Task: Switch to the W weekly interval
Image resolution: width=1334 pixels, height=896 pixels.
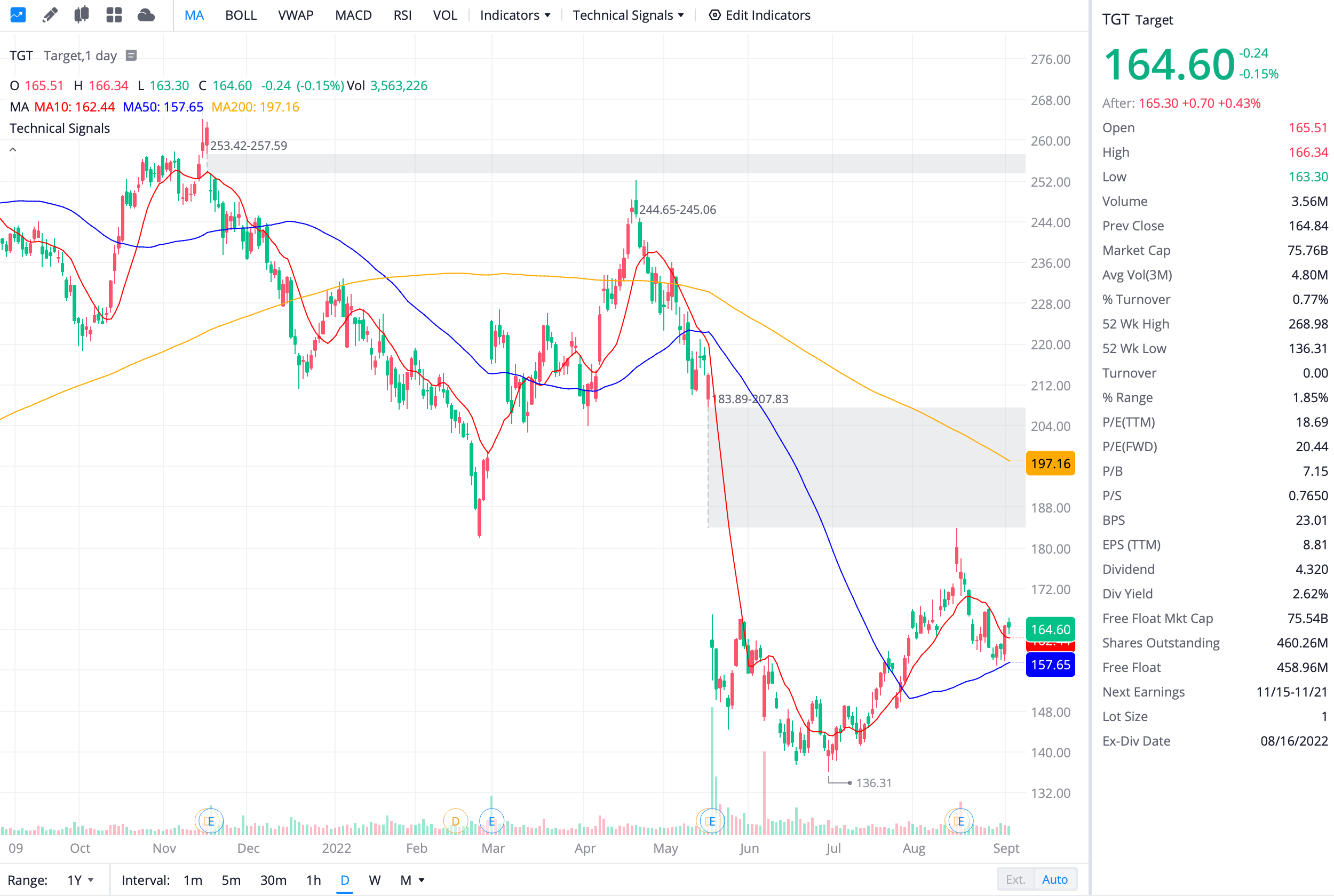Action: point(375,880)
